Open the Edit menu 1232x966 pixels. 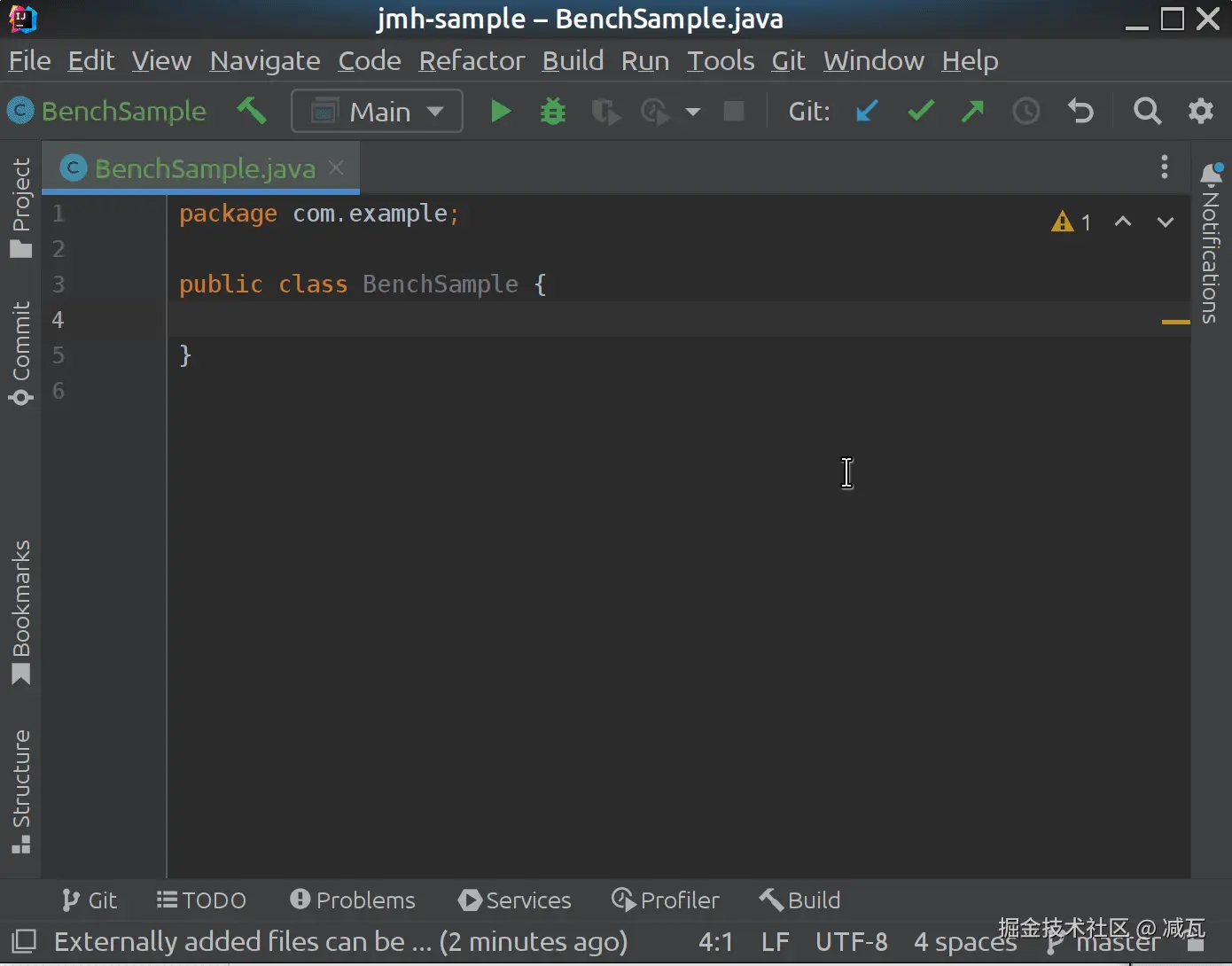[91, 60]
